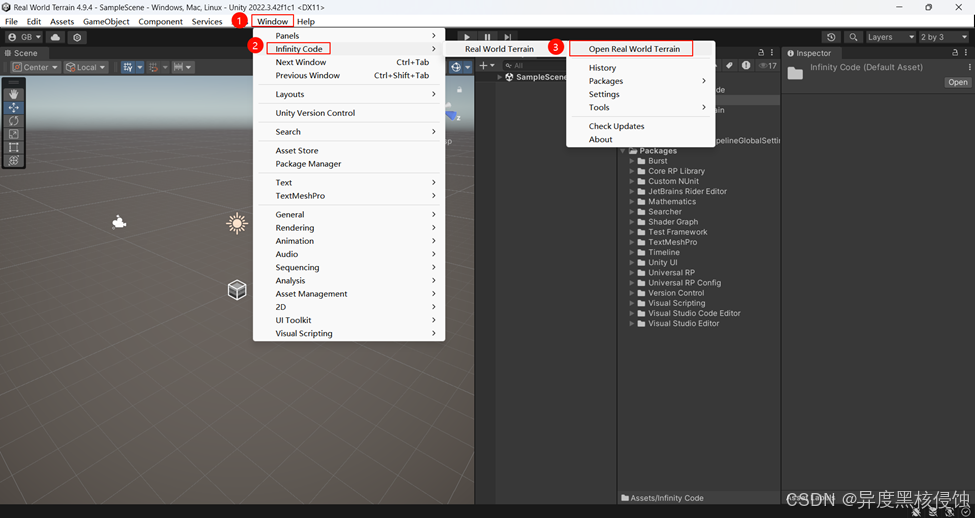Open the Project panel three-dot menu
The image size is (975, 518).
772,53
